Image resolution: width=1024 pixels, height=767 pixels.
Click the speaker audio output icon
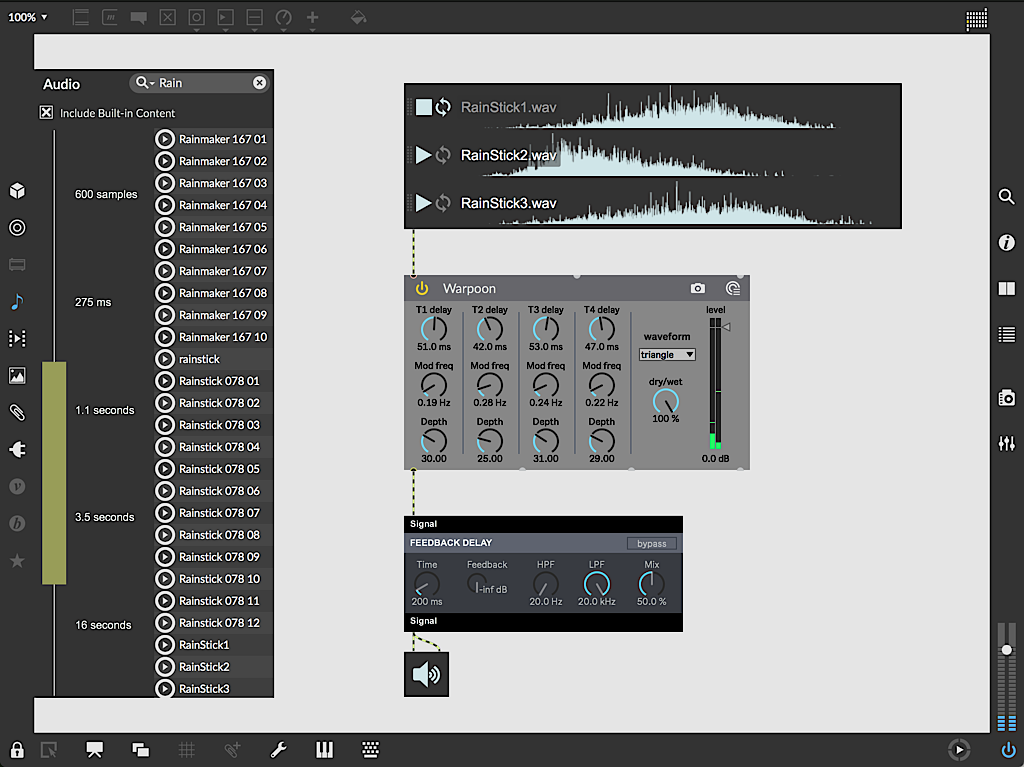426,674
